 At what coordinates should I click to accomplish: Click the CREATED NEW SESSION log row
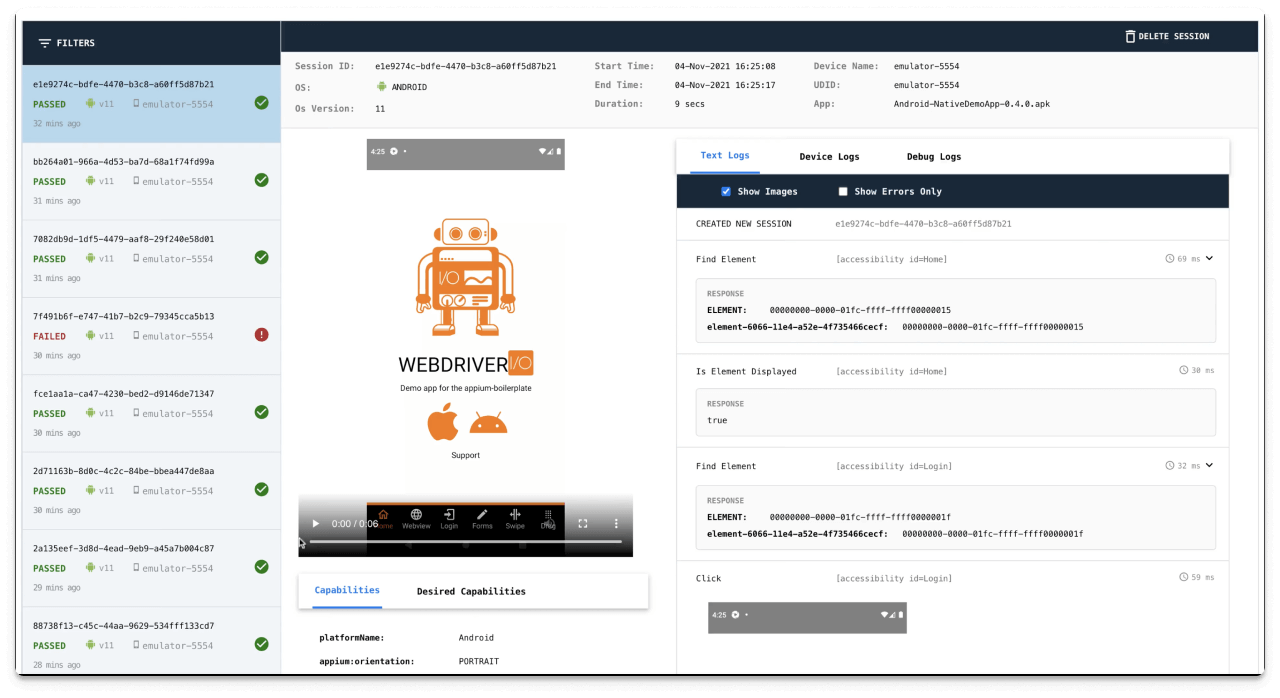[952, 223]
